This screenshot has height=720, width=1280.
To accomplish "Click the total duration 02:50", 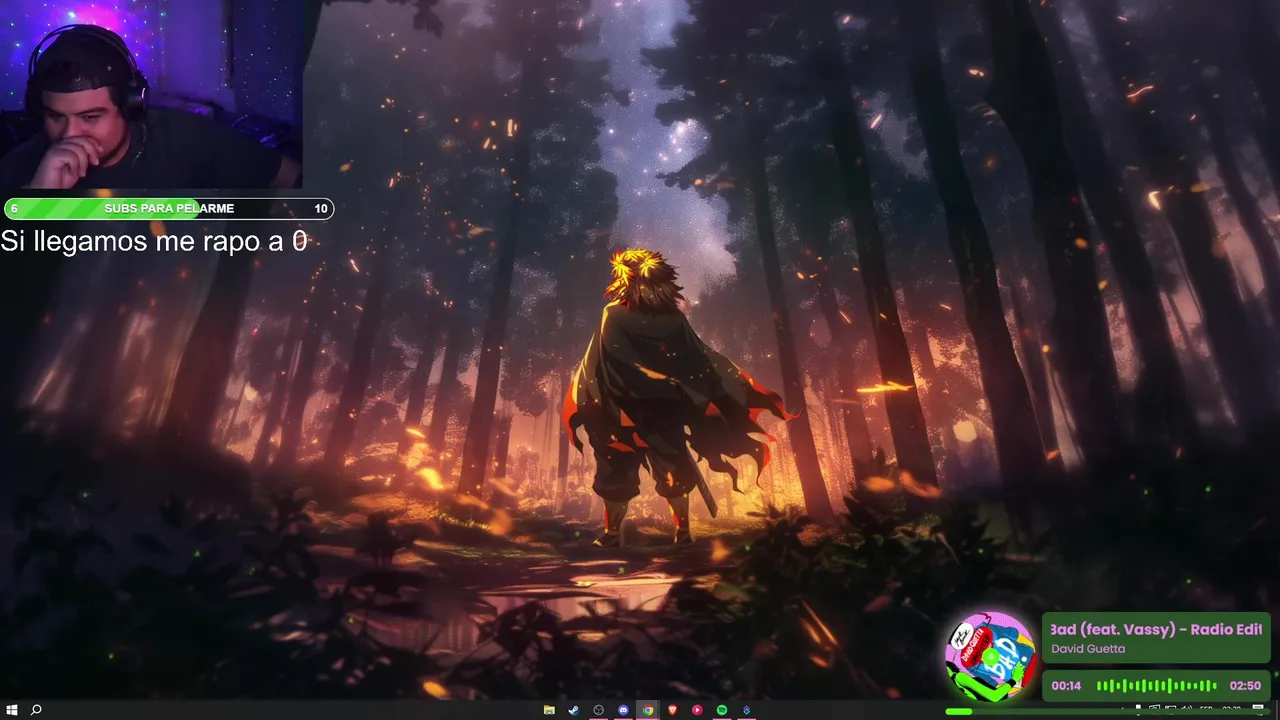I will point(1245,686).
